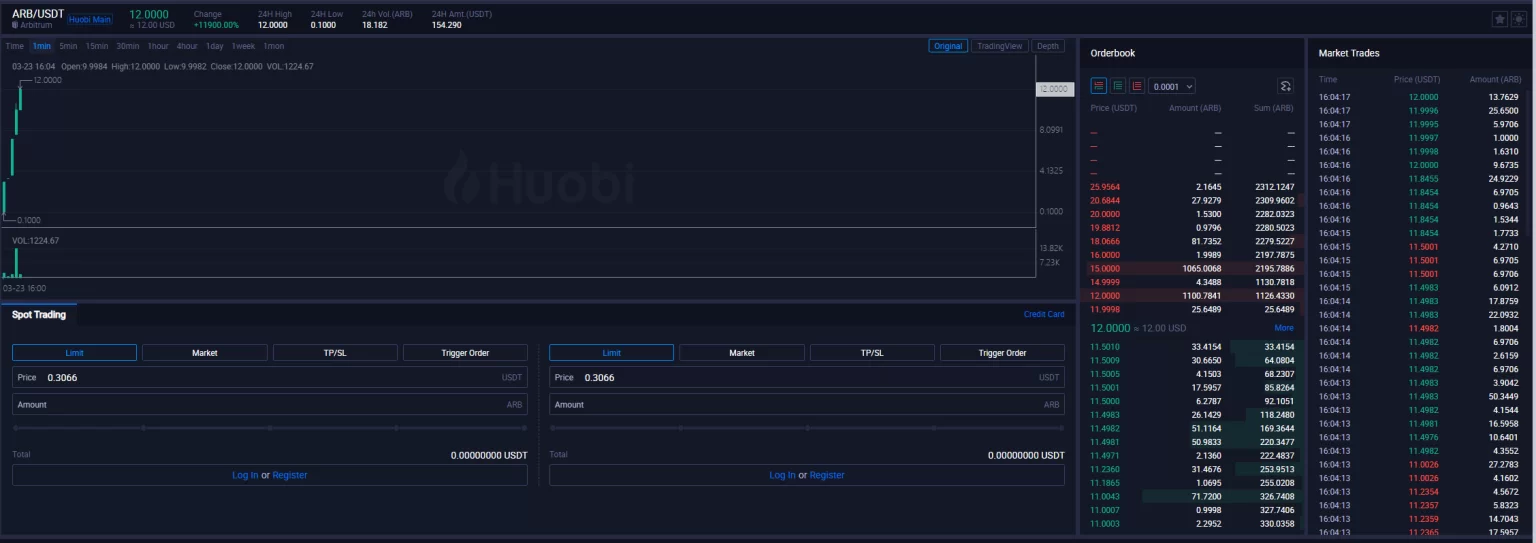
Task: Switch chart to TradingView mode
Action: click(x=999, y=46)
